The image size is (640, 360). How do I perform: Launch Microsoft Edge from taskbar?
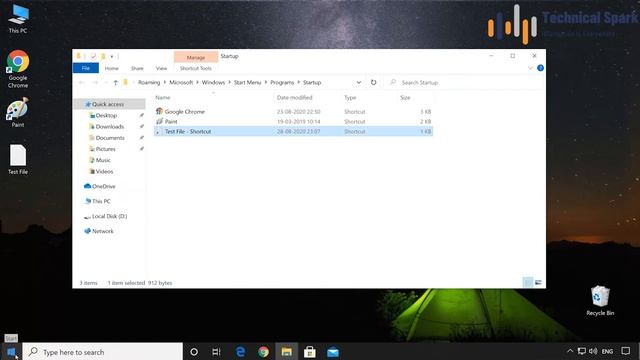(x=240, y=352)
